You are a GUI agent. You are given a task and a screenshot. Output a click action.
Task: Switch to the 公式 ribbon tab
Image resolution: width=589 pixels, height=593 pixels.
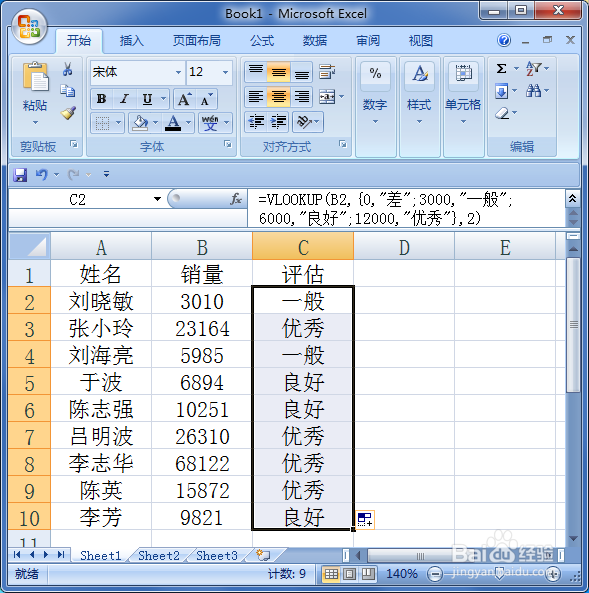pos(262,40)
